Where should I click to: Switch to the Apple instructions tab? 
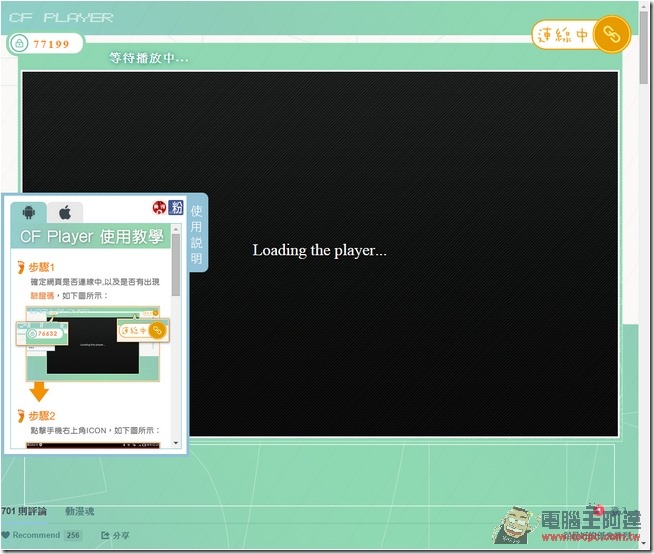[64, 212]
